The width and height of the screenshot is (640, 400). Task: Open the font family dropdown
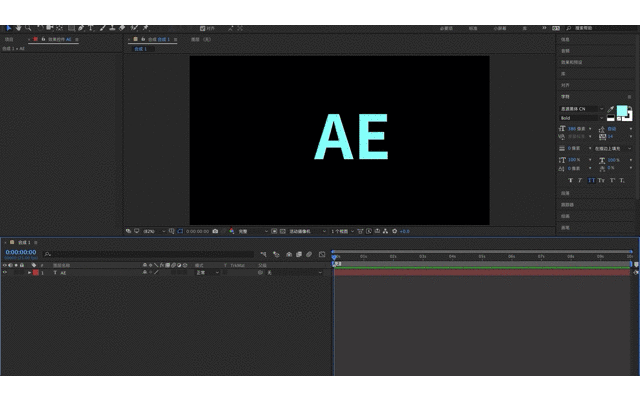581,109
